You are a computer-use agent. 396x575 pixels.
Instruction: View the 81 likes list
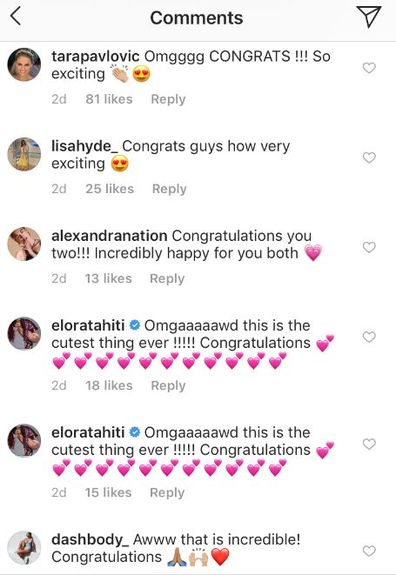[x=109, y=99]
